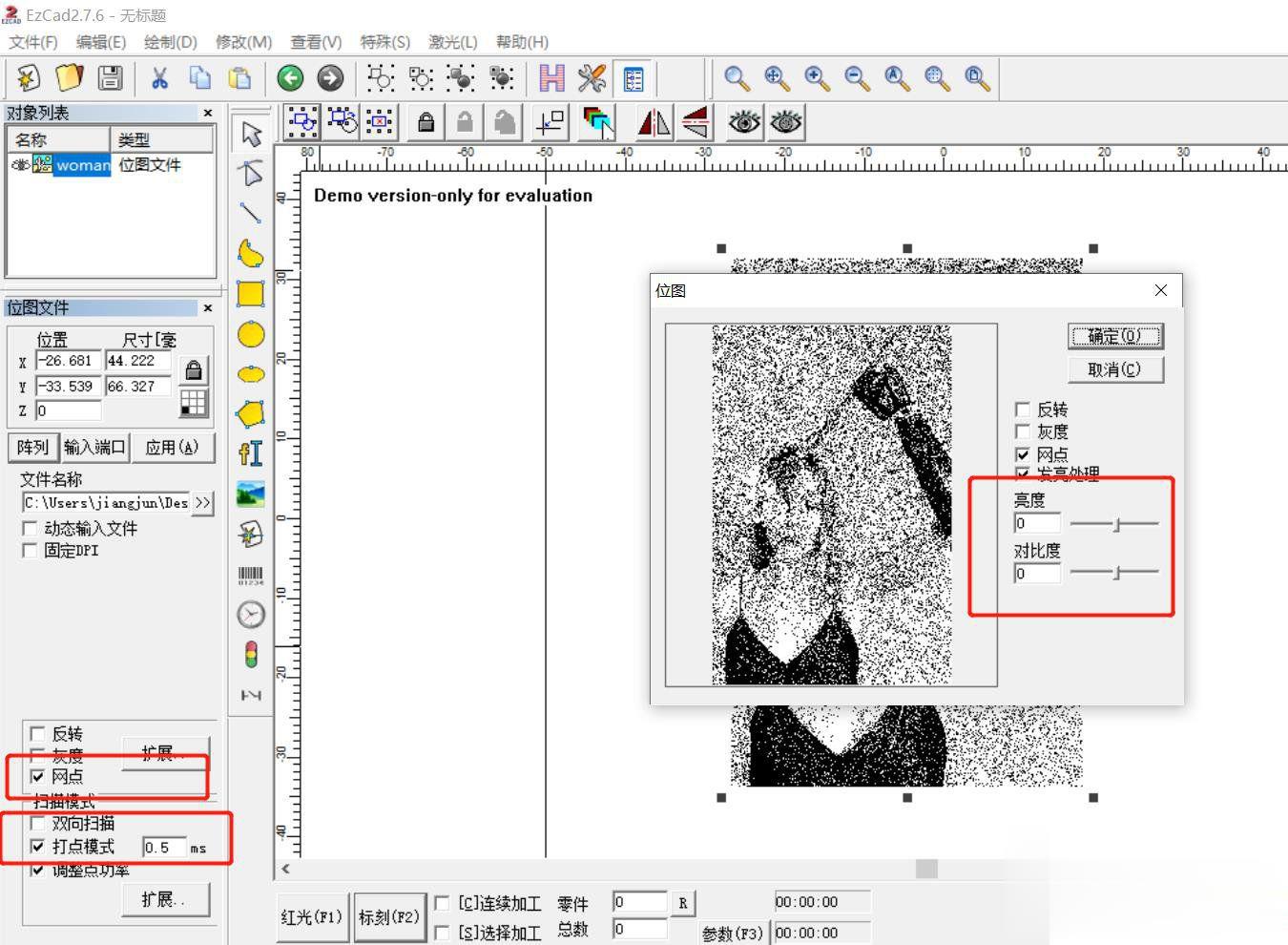1288x945 pixels.
Task: Open the 修改(M) menu
Action: click(x=243, y=42)
